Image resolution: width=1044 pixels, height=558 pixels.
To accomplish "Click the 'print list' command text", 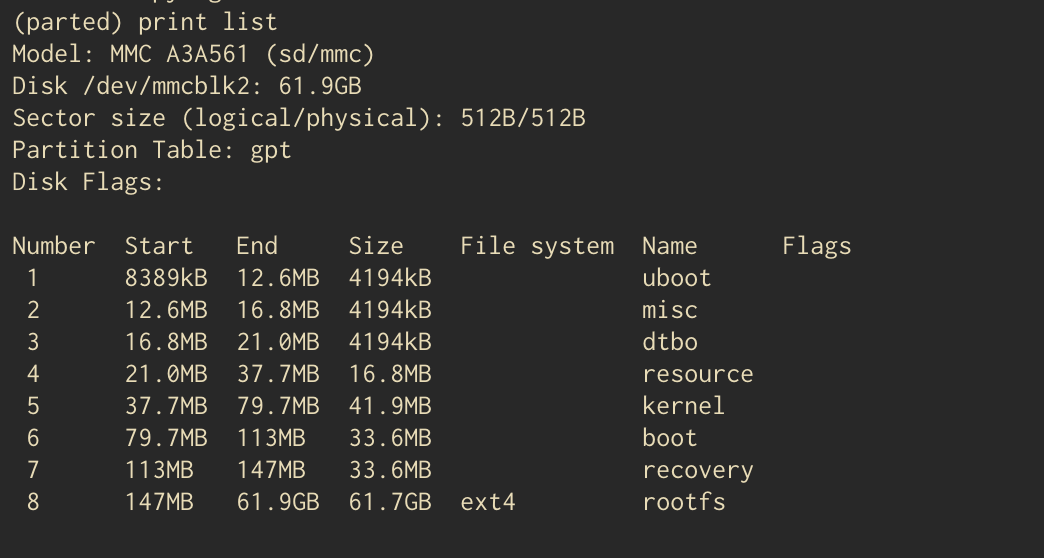I will tap(207, 22).
